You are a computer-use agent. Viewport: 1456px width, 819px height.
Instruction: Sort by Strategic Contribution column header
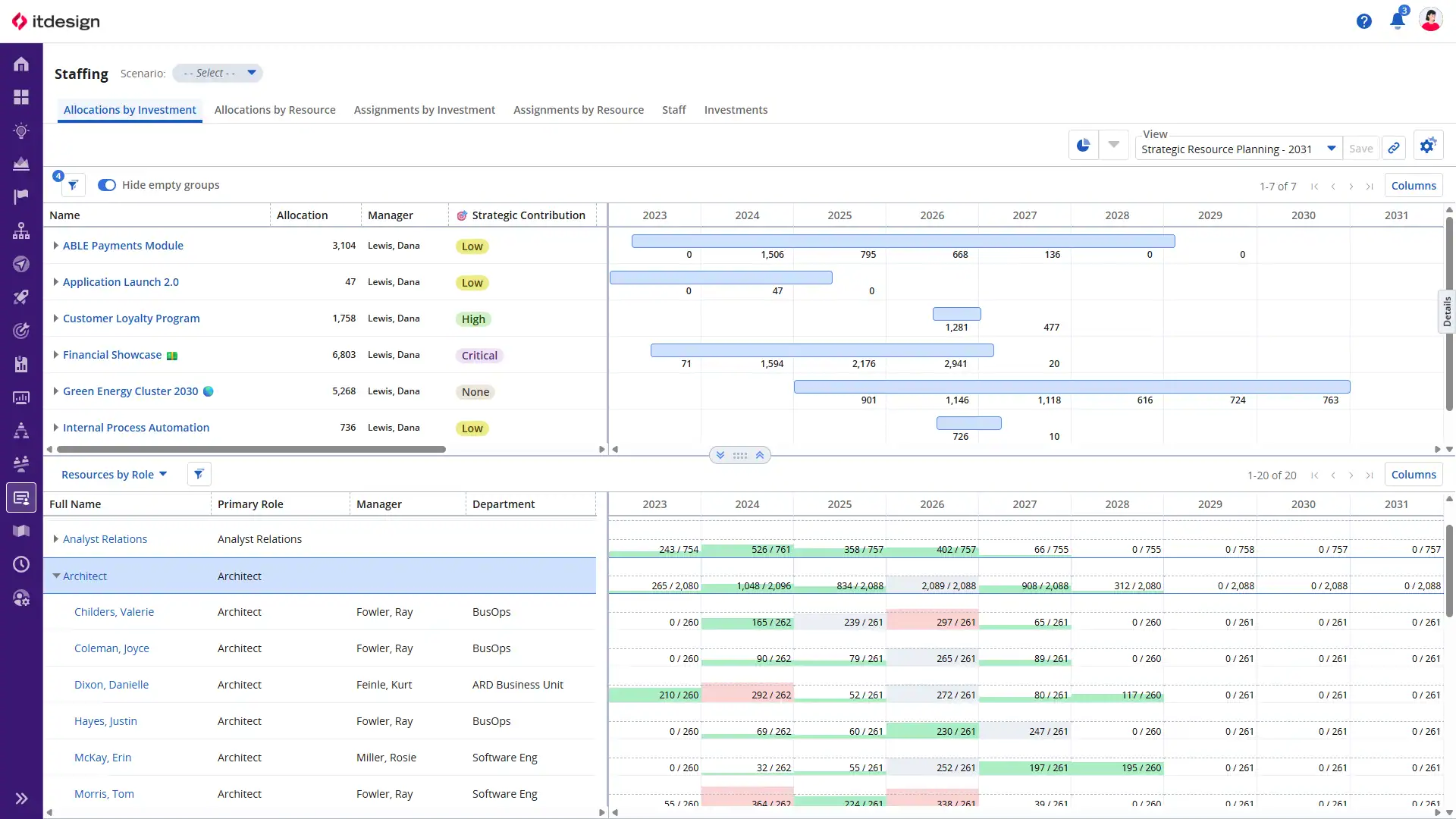click(528, 215)
